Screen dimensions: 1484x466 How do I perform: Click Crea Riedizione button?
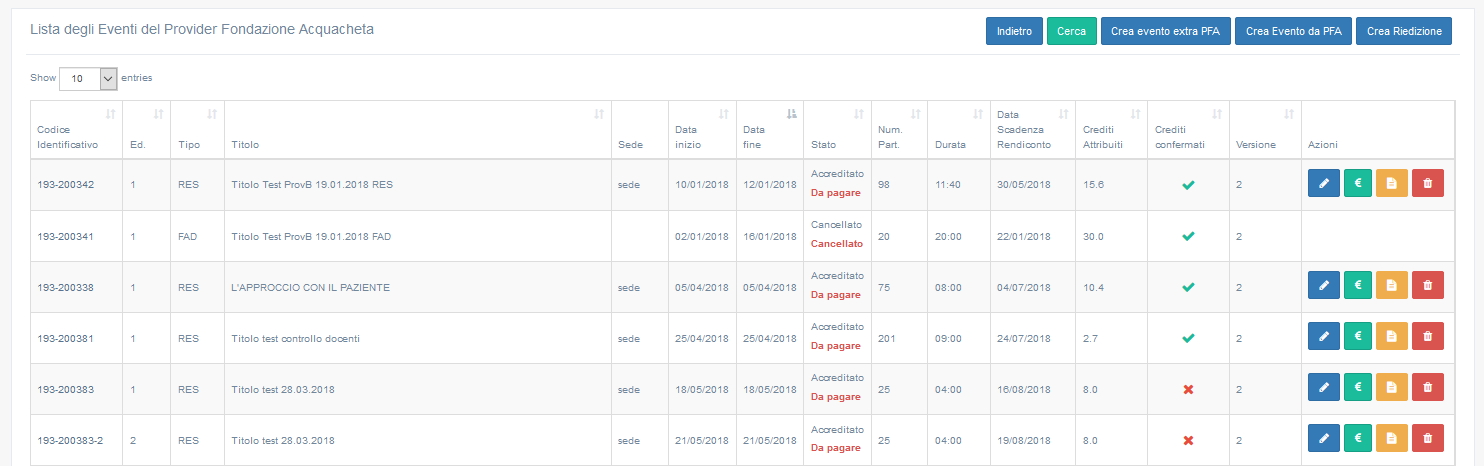(x=1404, y=31)
